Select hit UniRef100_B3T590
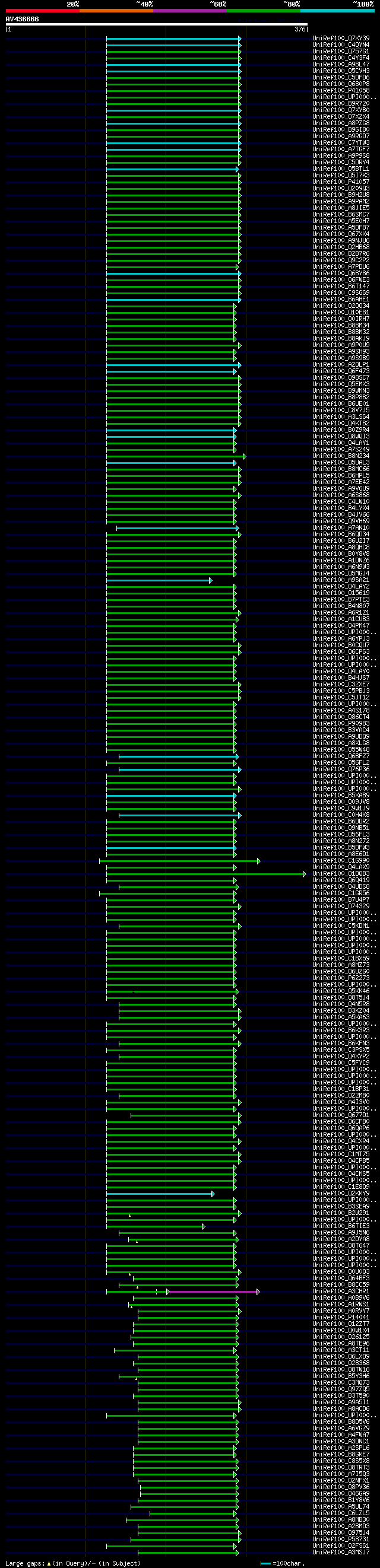The width and height of the screenshot is (380, 1568). tap(341, 1396)
